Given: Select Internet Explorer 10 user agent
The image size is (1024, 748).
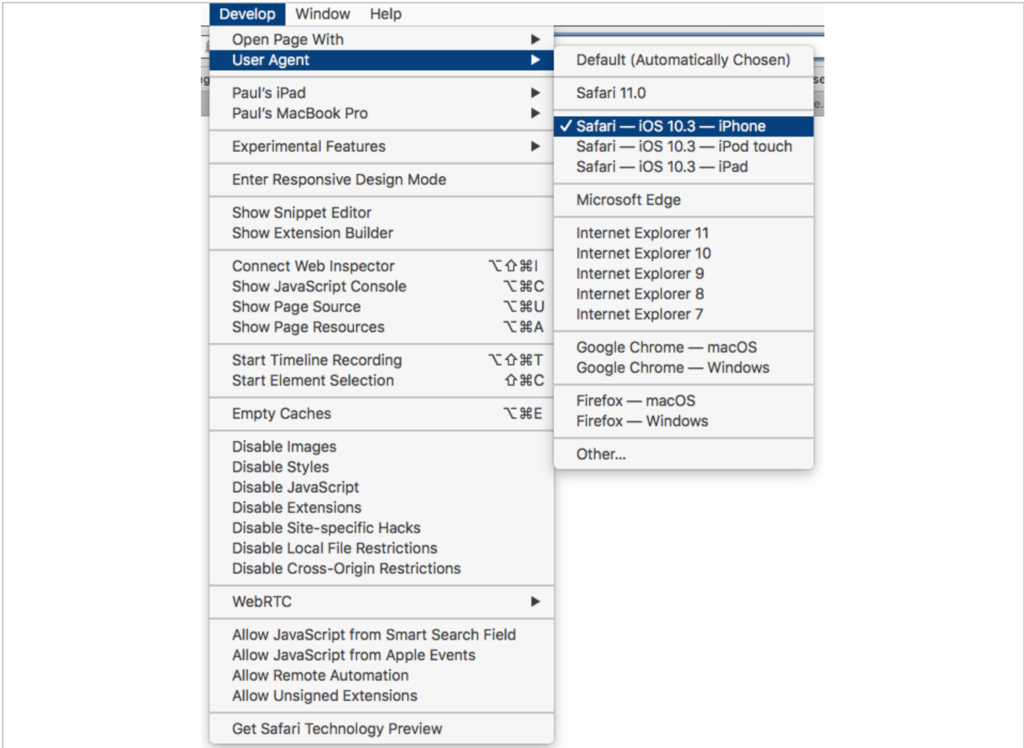Looking at the screenshot, I should tap(684, 253).
